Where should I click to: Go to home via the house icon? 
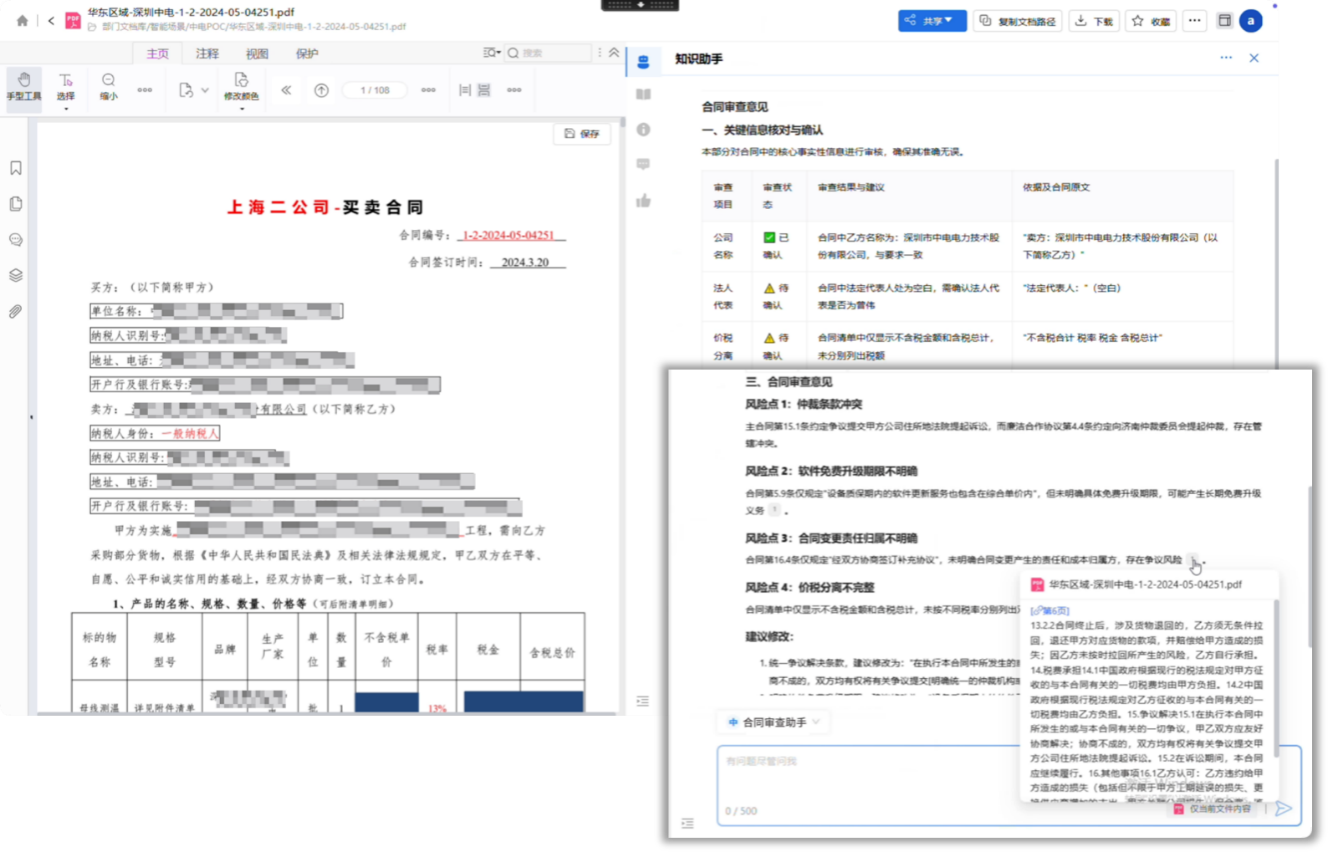click(22, 20)
